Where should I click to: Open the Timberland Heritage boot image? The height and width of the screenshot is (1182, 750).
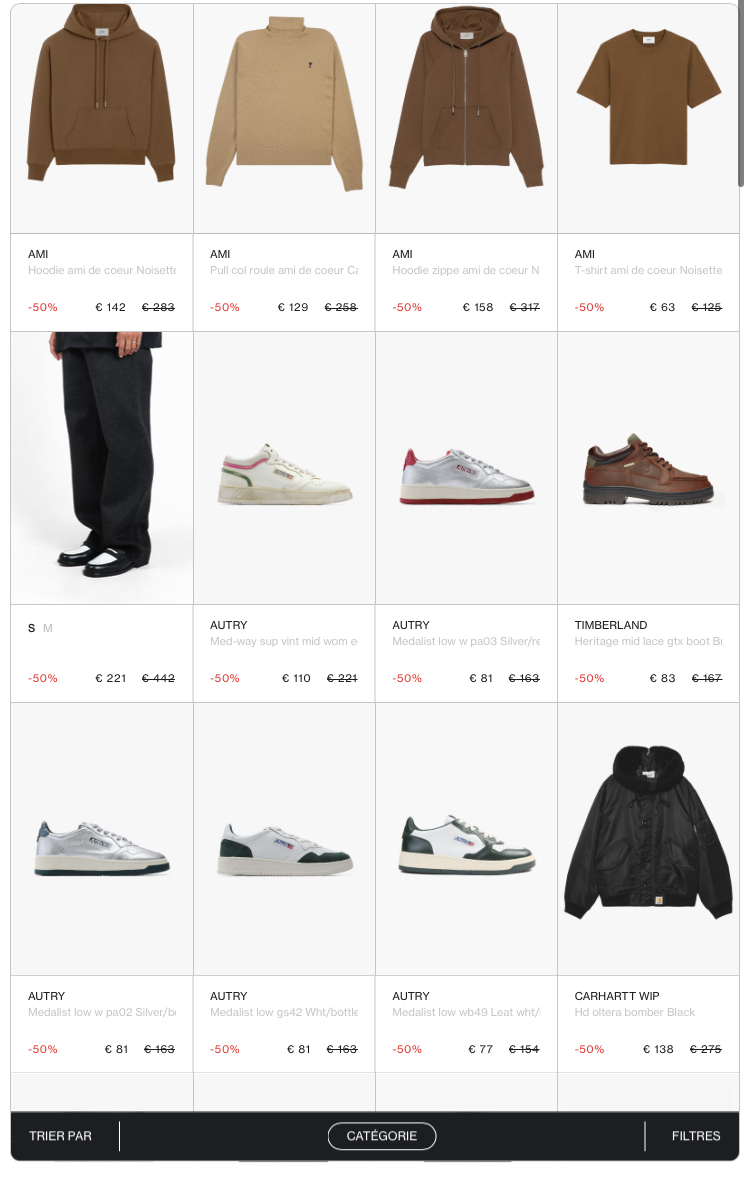click(648, 468)
